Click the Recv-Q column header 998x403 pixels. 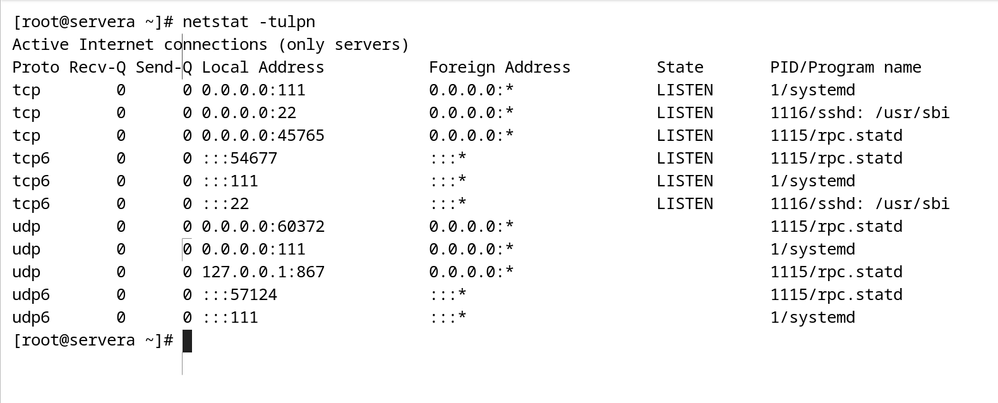pyautogui.click(x=97, y=67)
